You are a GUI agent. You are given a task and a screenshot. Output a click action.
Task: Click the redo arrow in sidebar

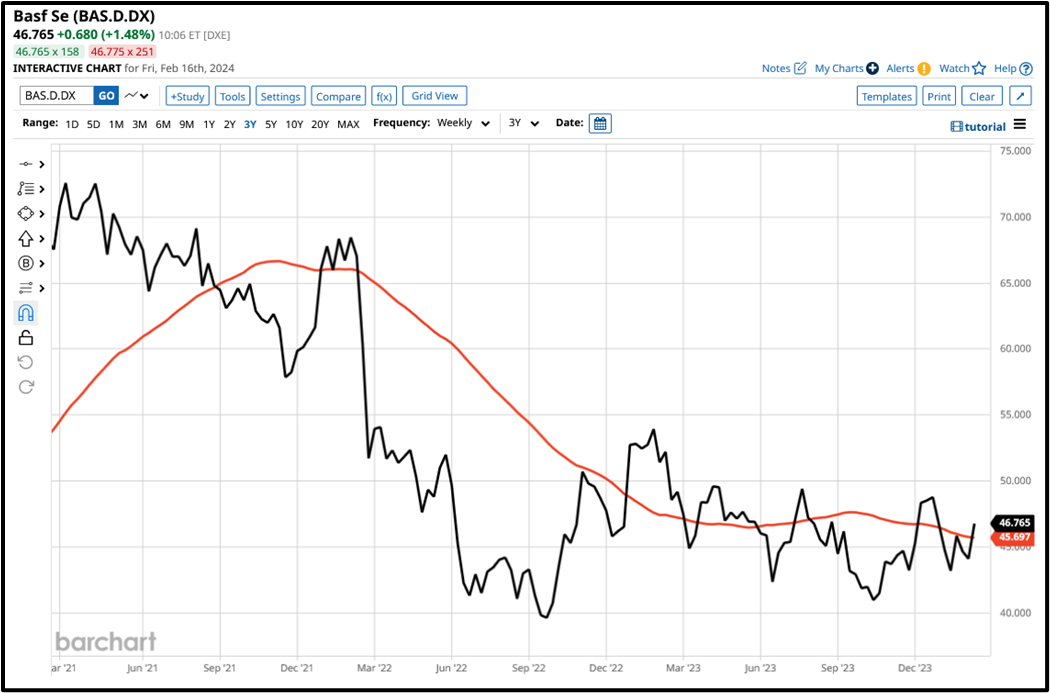pos(25,387)
